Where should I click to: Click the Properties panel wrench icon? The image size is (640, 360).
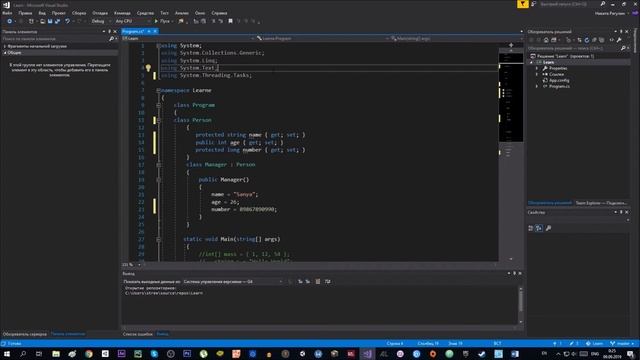click(x=548, y=228)
